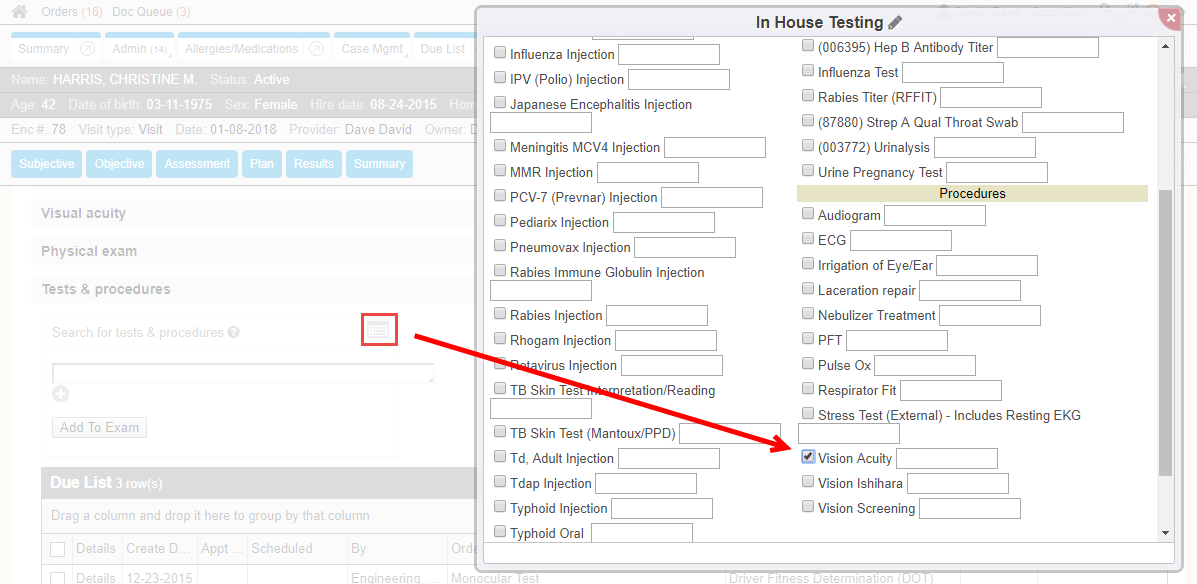Open the In House Testing list icon
Screen dimensions: 1197x584
click(379, 329)
